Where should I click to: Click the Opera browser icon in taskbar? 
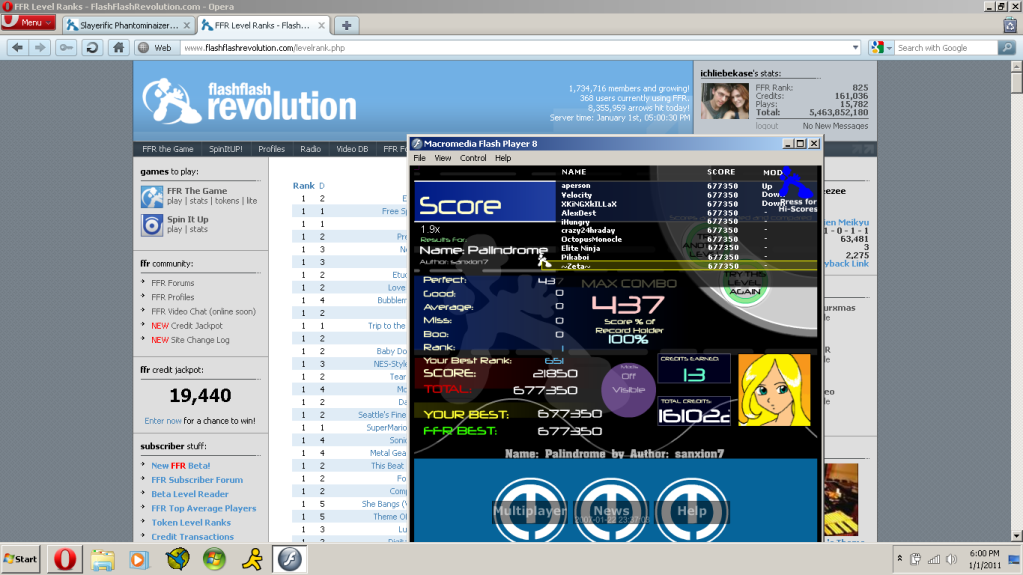(x=69, y=558)
